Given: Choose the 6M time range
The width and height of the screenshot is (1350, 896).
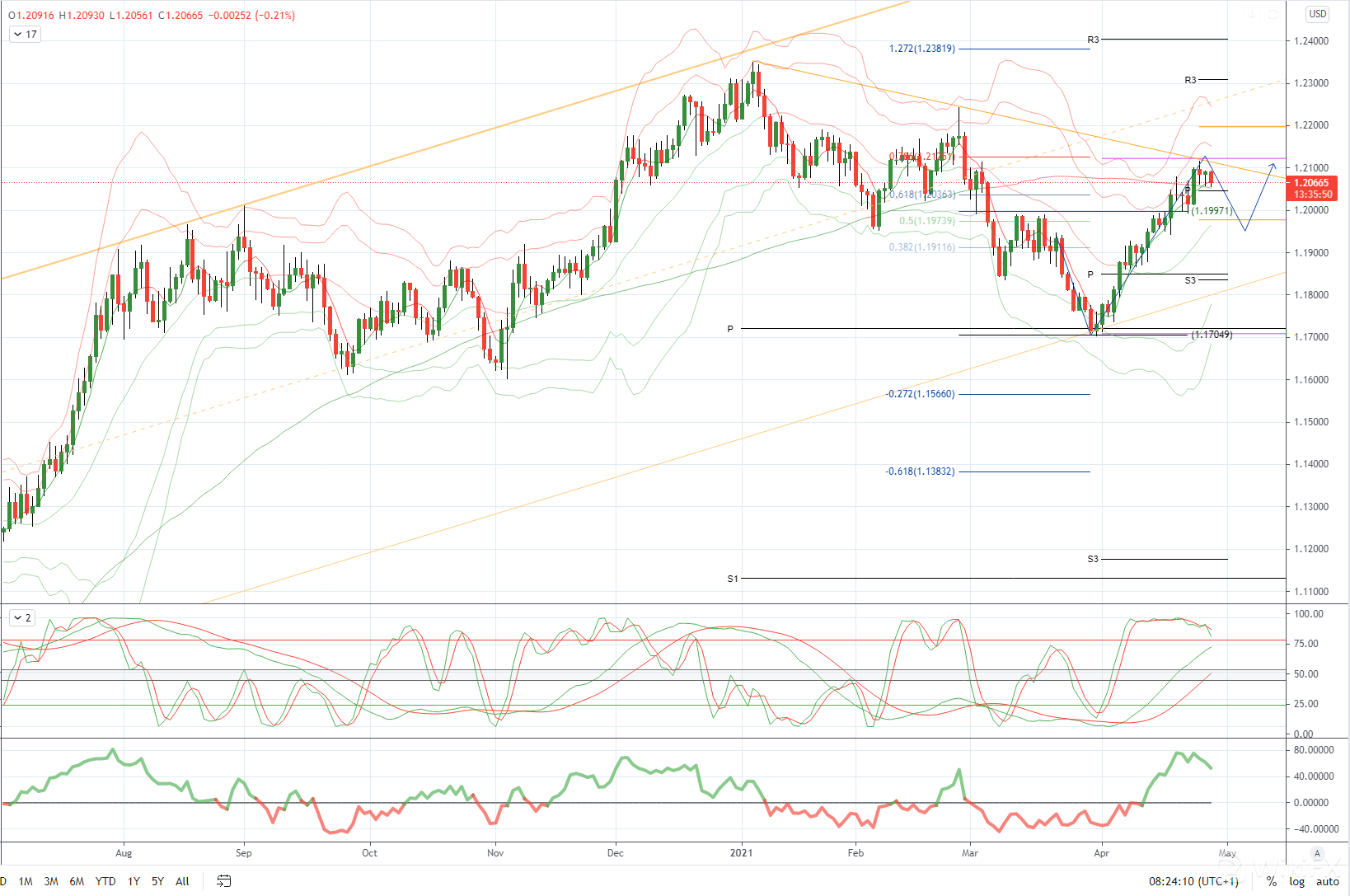Looking at the screenshot, I should (x=77, y=881).
